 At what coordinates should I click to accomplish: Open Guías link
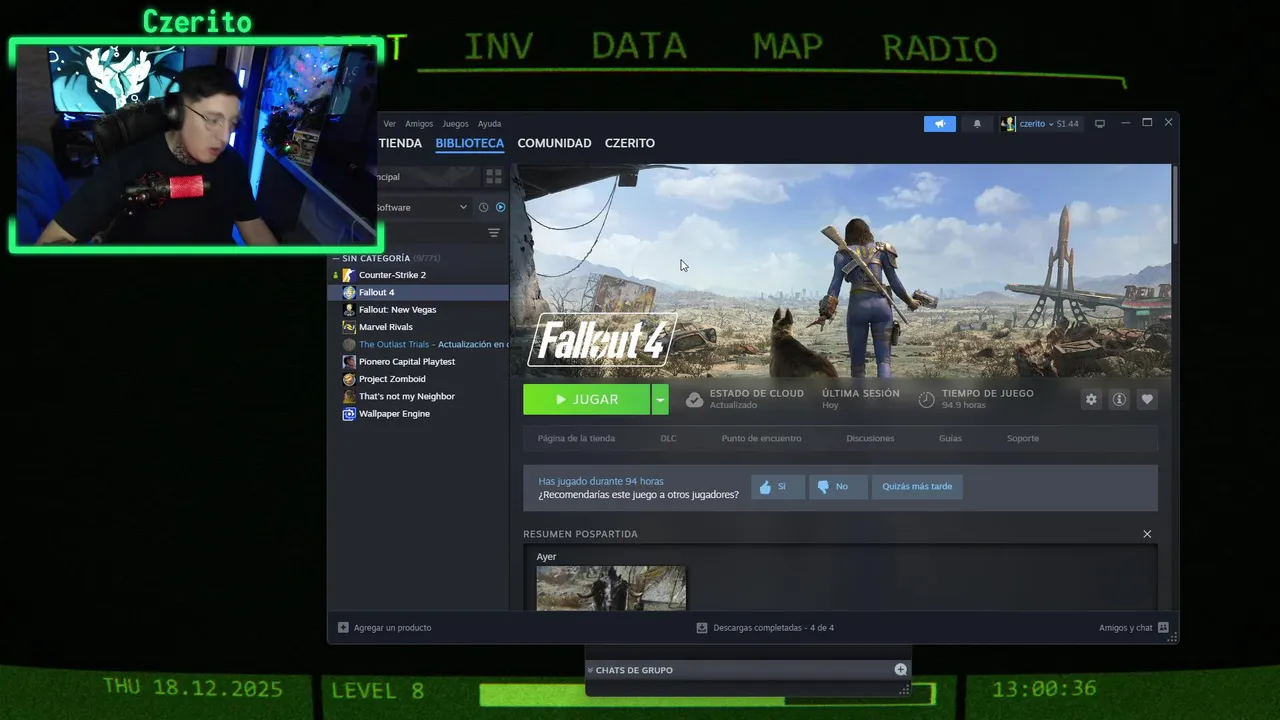pos(950,438)
